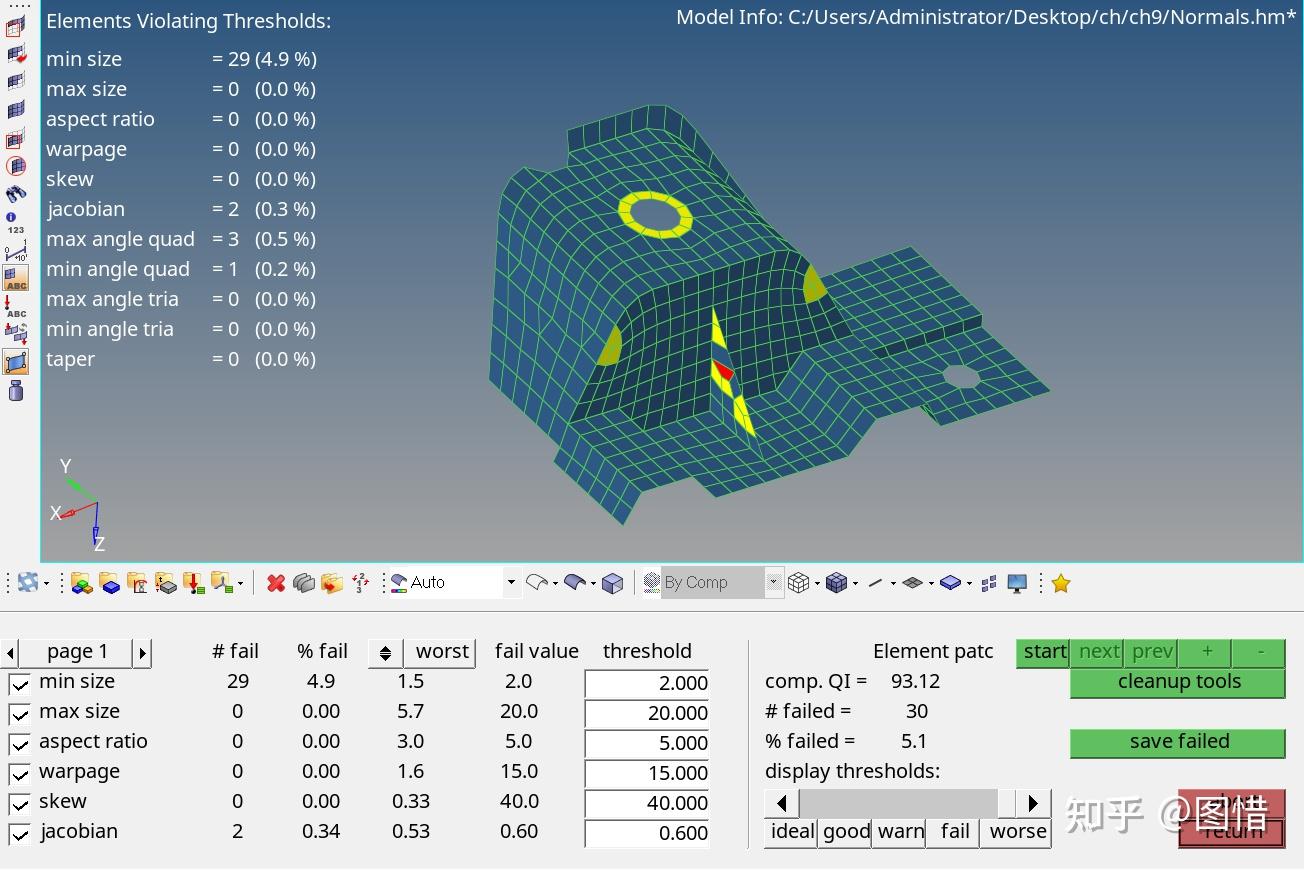
Task: Click the save failed button
Action: 1178,742
